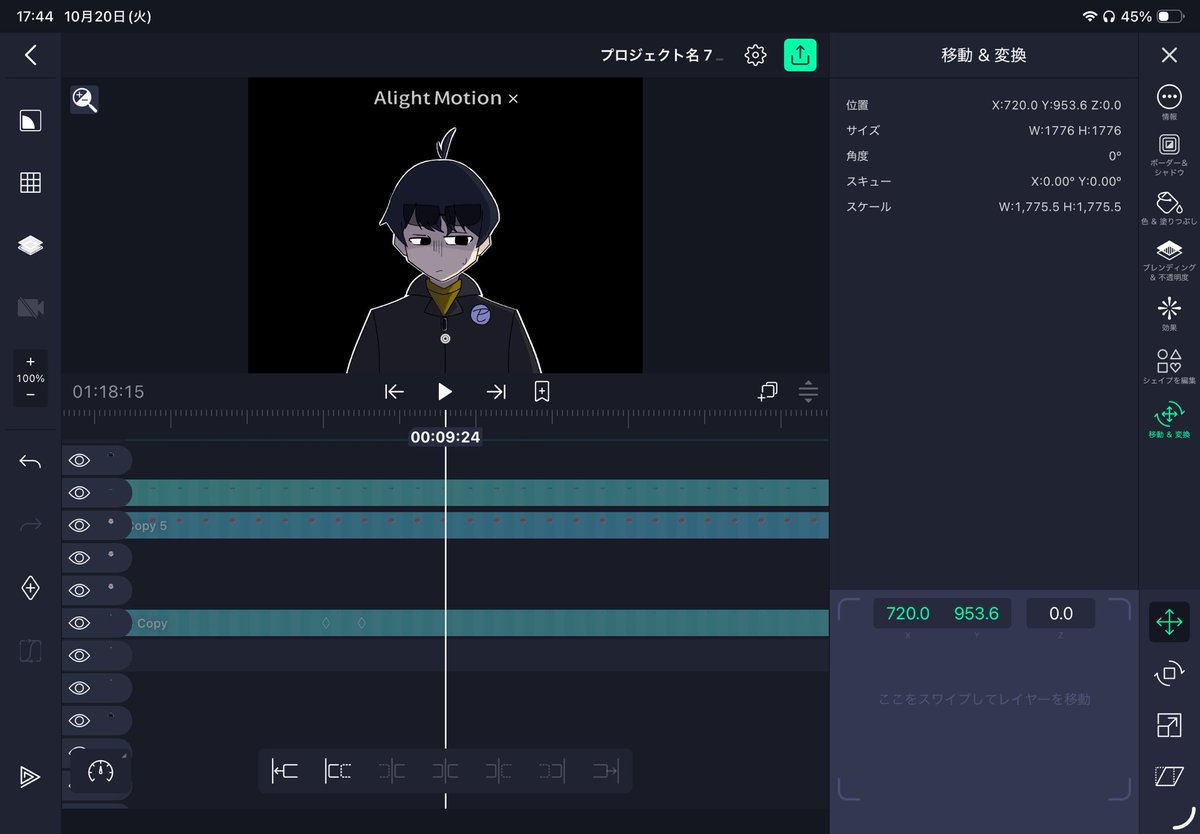Open Blending & Opacity panel
The height and width of the screenshot is (834, 1200).
click(1168, 260)
